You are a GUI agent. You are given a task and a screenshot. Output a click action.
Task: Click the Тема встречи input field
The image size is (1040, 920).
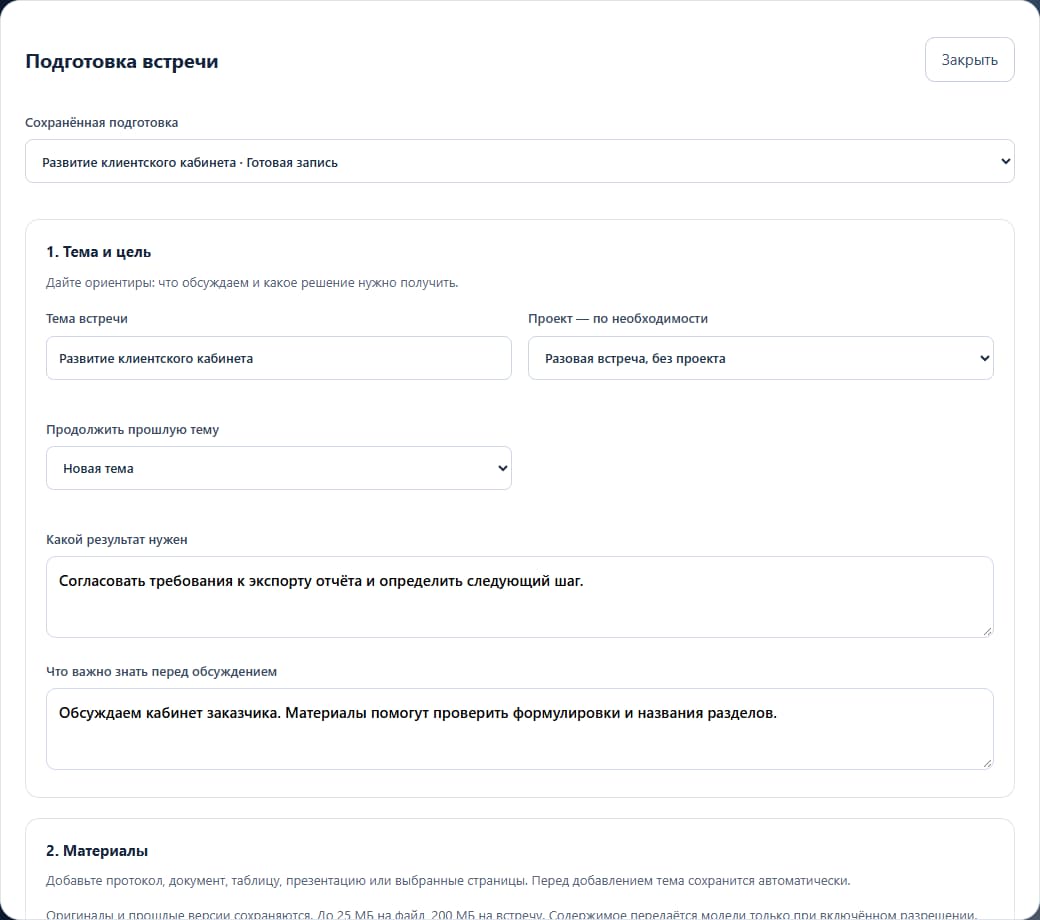(x=279, y=358)
